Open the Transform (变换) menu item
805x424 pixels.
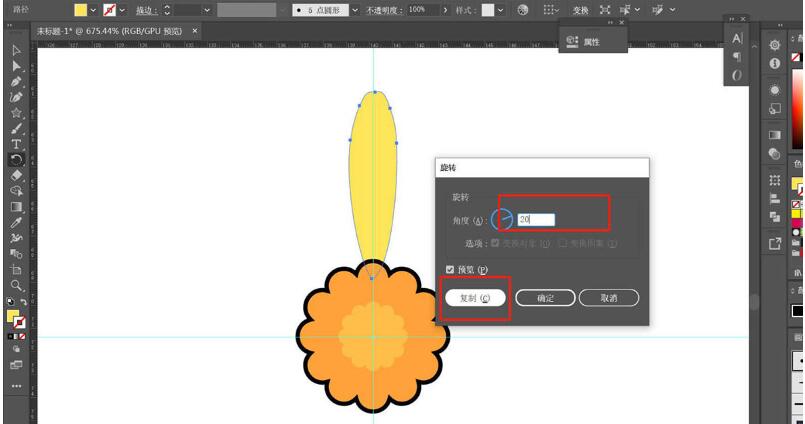(581, 9)
